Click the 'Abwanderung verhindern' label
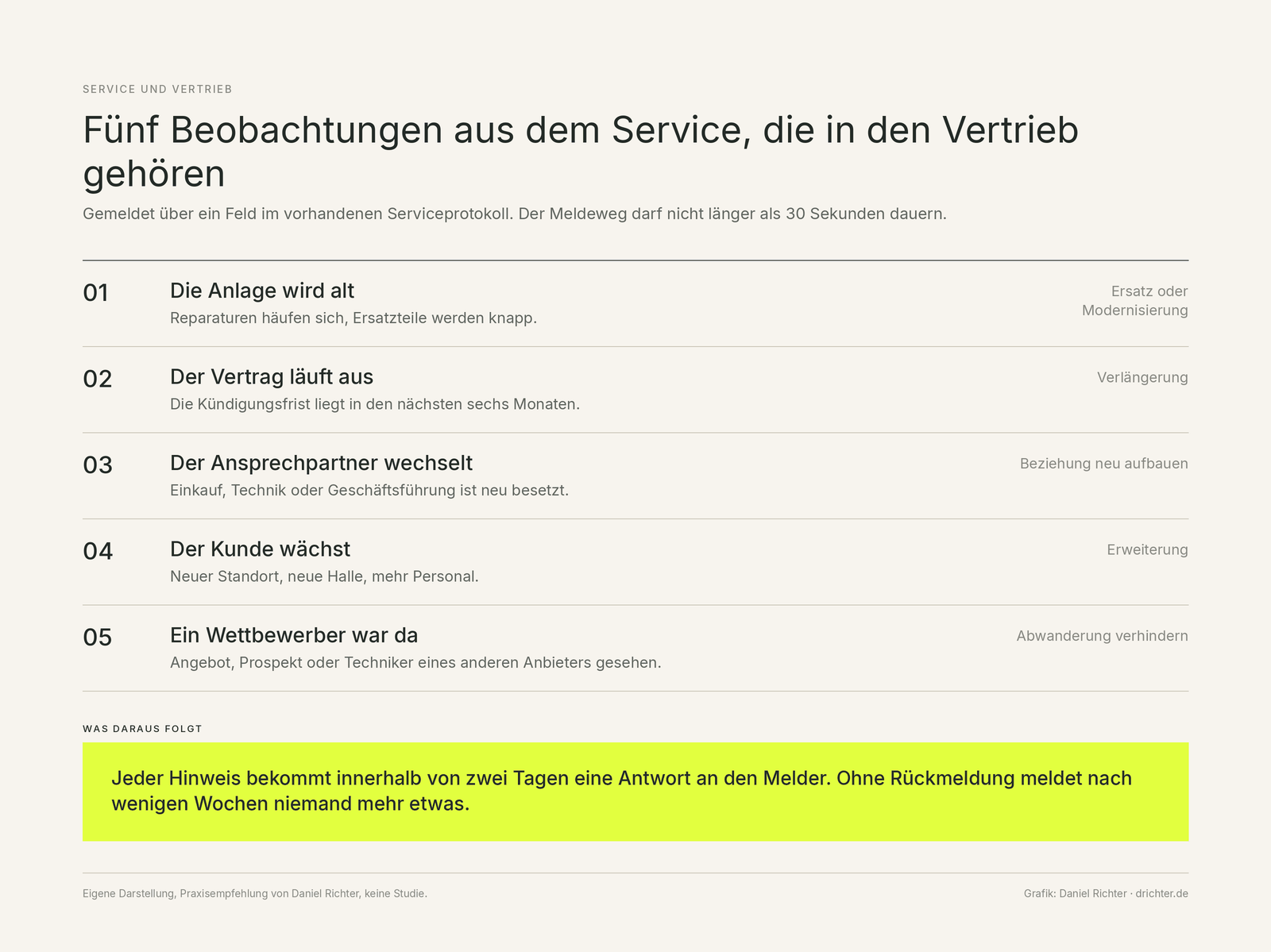 point(1103,636)
